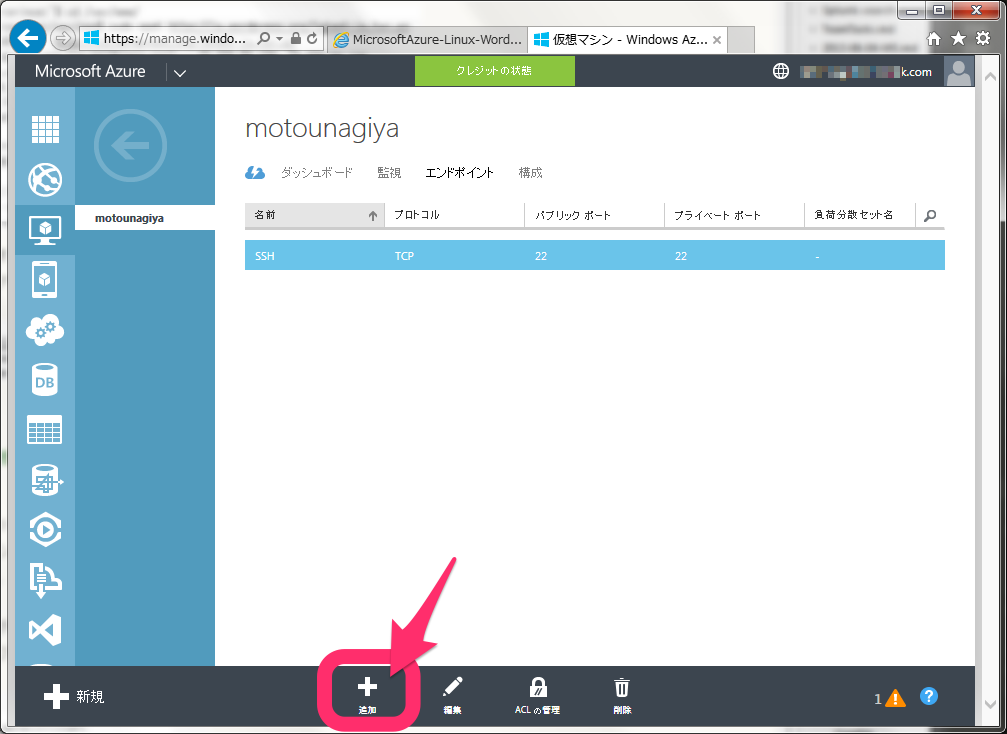The image size is (1007, 734).
Task: Click the green クレジットの状態 button
Action: (495, 71)
